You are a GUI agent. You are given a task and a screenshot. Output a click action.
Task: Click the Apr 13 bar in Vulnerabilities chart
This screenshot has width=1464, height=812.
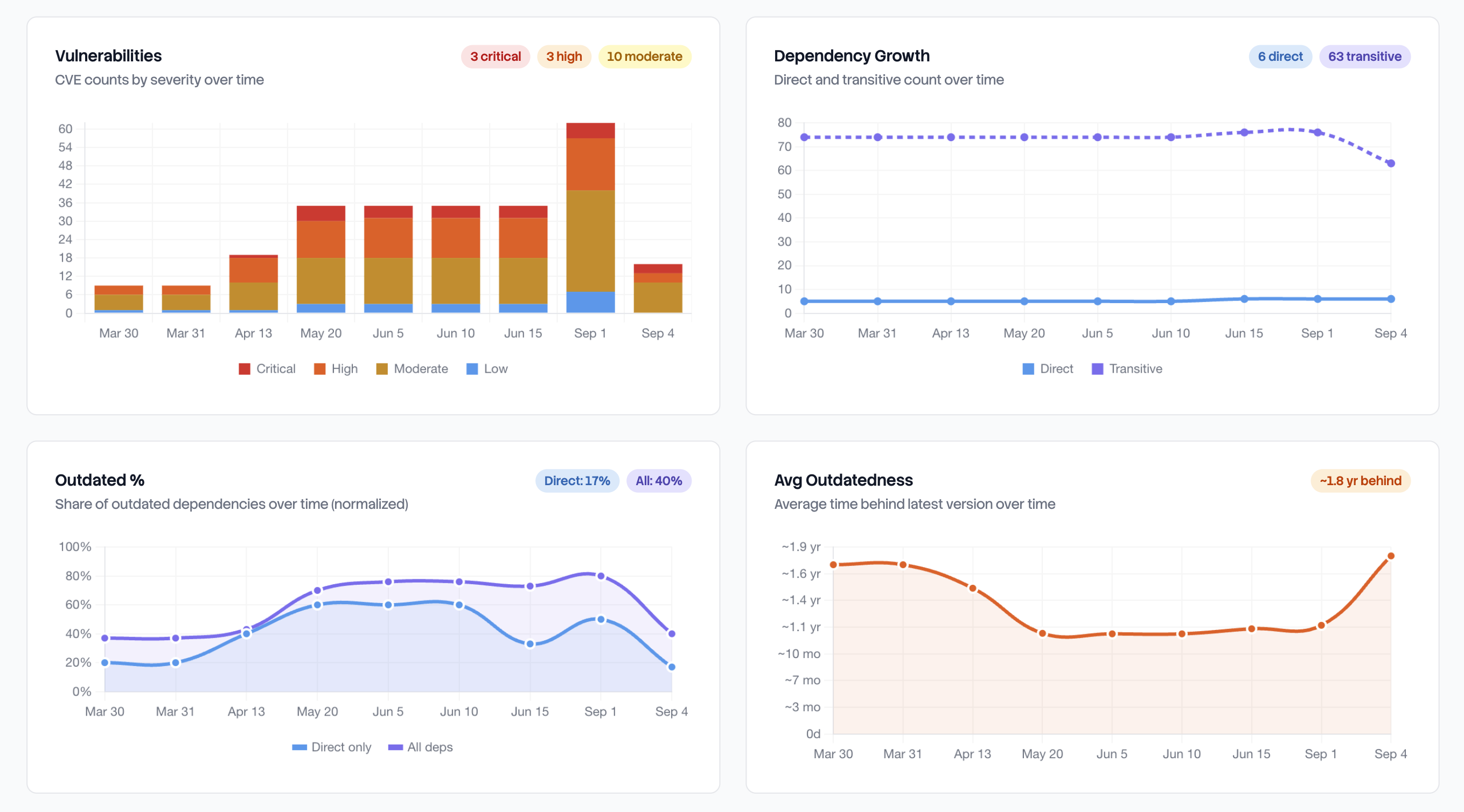[254, 284]
